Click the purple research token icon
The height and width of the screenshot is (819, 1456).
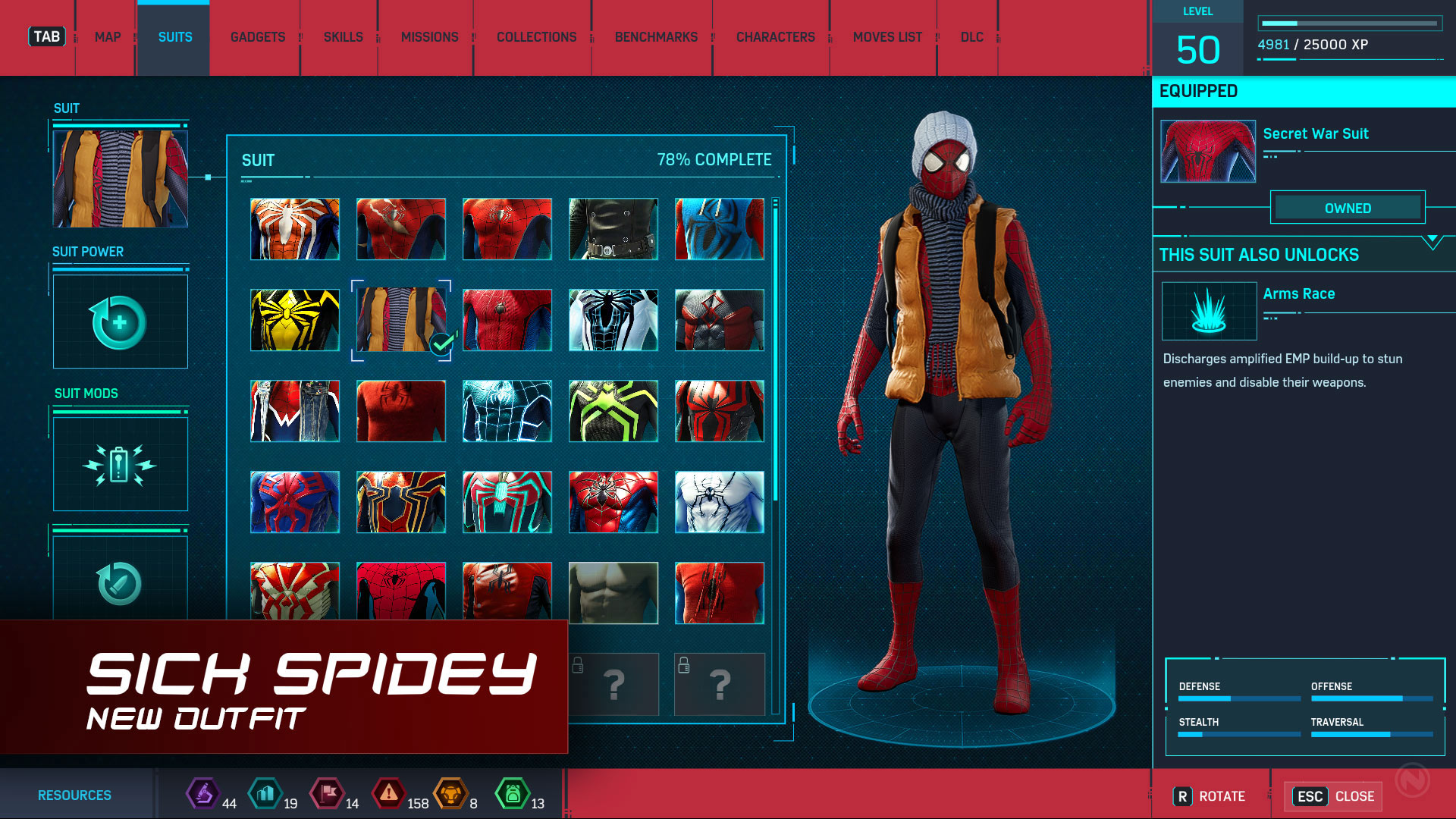pos(203,794)
